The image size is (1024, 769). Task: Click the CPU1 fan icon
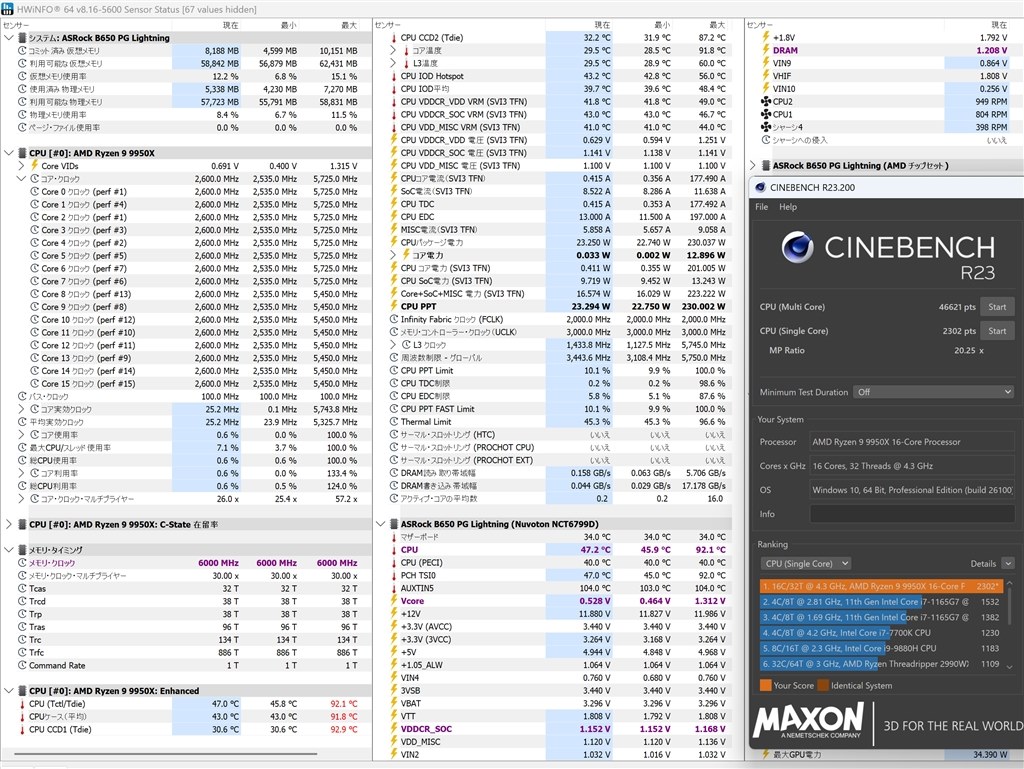(766, 114)
